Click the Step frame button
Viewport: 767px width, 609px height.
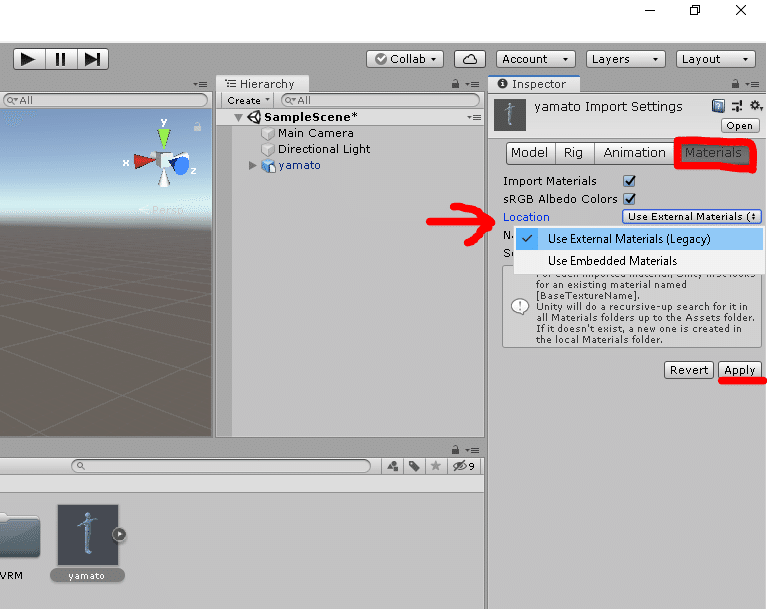[x=92, y=59]
